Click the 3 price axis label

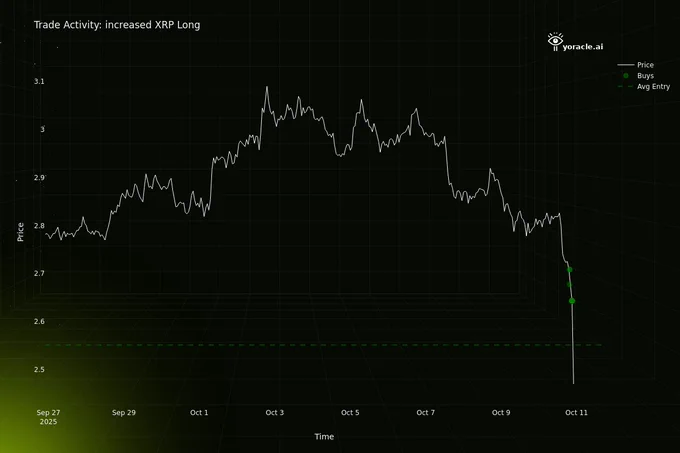point(42,129)
